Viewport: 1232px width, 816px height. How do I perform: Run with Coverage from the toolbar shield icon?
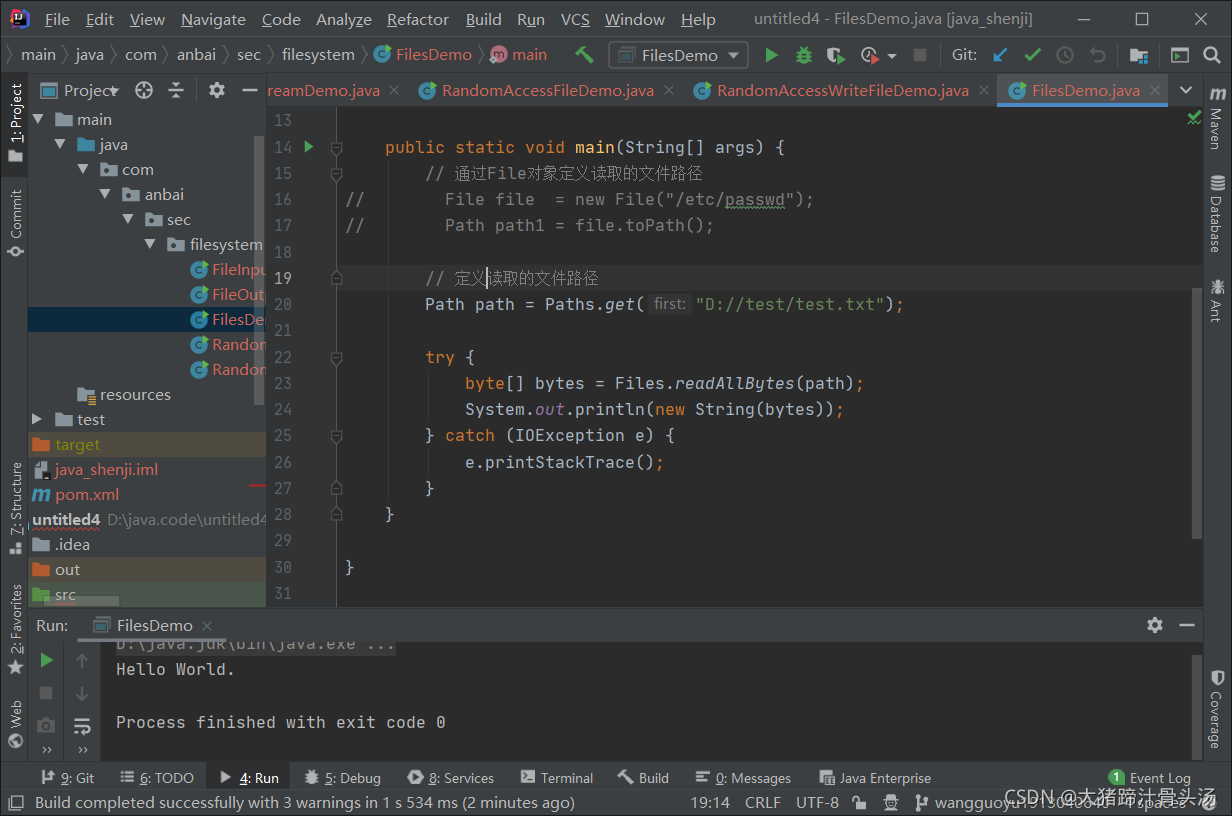[836, 55]
